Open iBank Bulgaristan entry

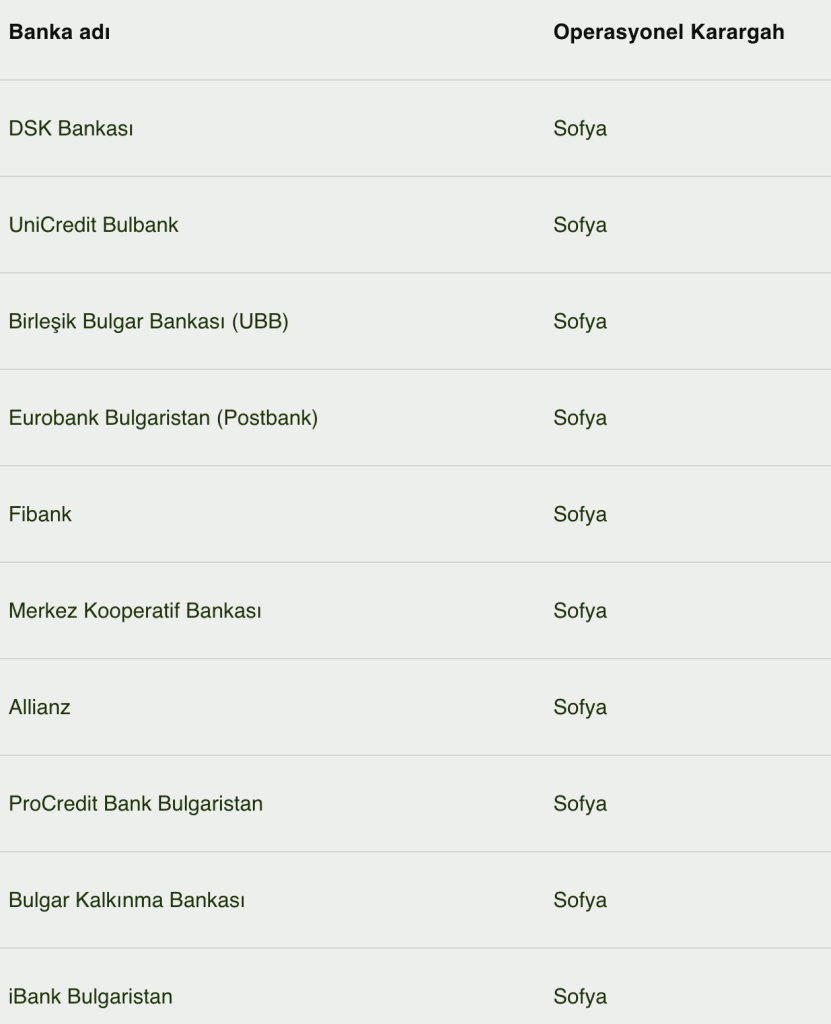coord(90,997)
